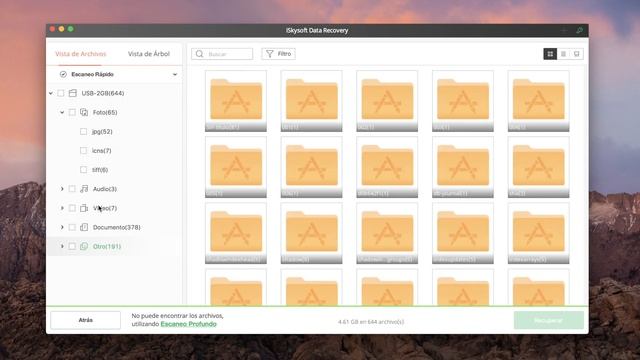The image size is (640, 360).
Task: Expand the Audio(3) node
Action: pos(62,189)
